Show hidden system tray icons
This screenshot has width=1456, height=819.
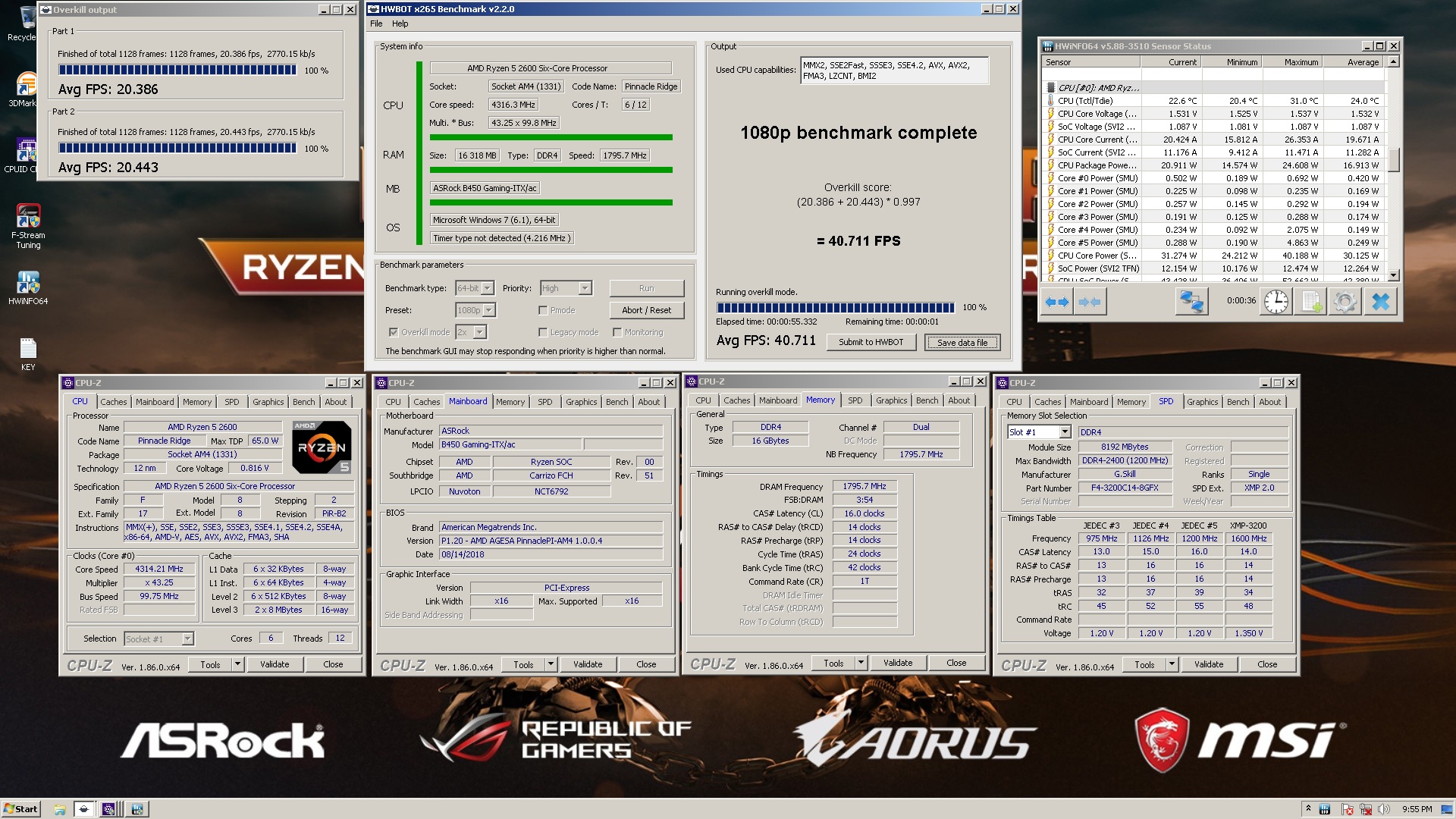pyautogui.click(x=1307, y=808)
